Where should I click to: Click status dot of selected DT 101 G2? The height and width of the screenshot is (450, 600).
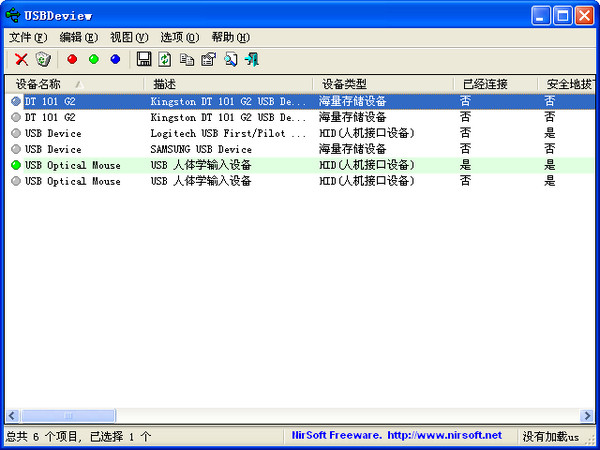[x=16, y=101]
